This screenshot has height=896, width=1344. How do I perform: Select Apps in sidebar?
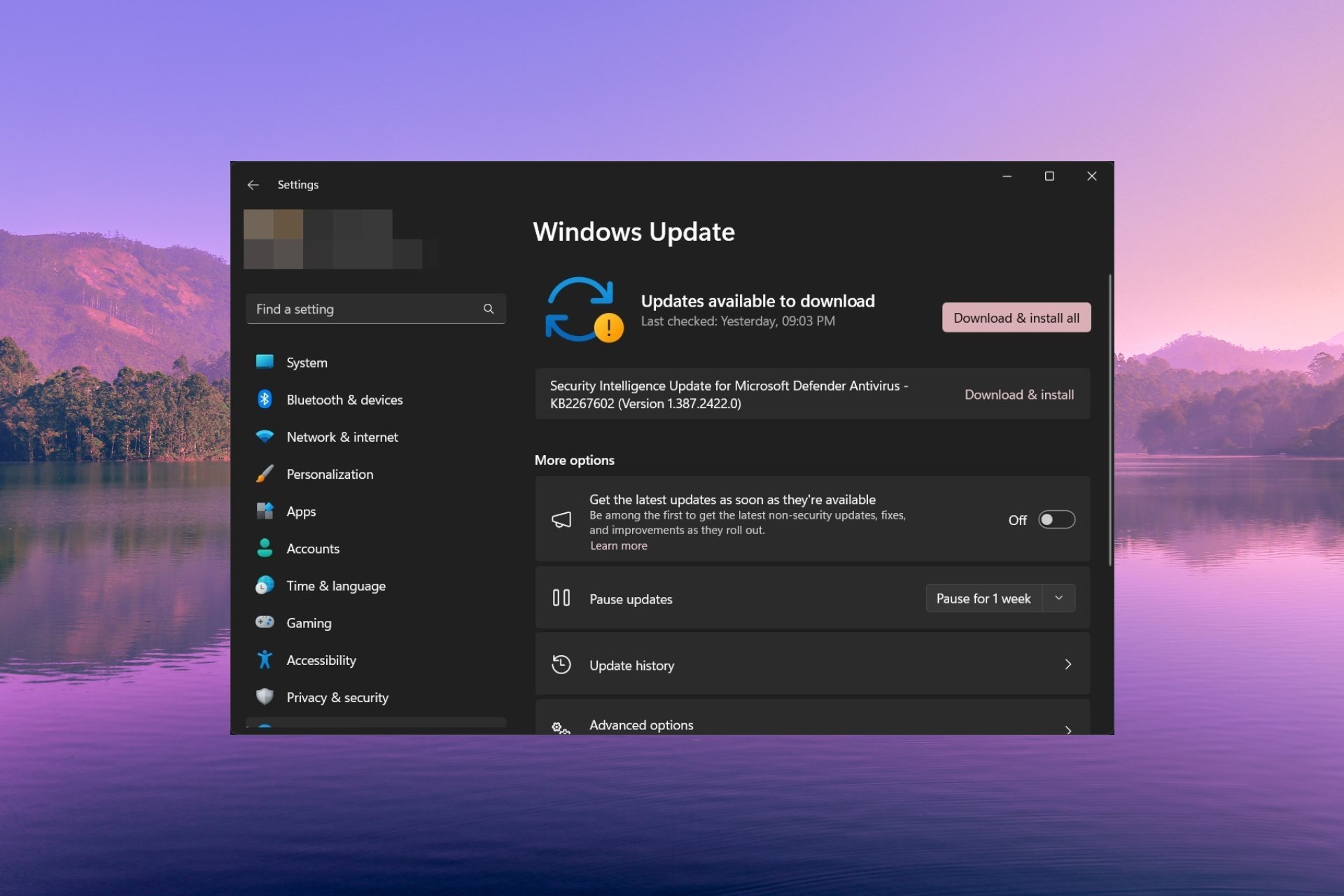(376, 511)
